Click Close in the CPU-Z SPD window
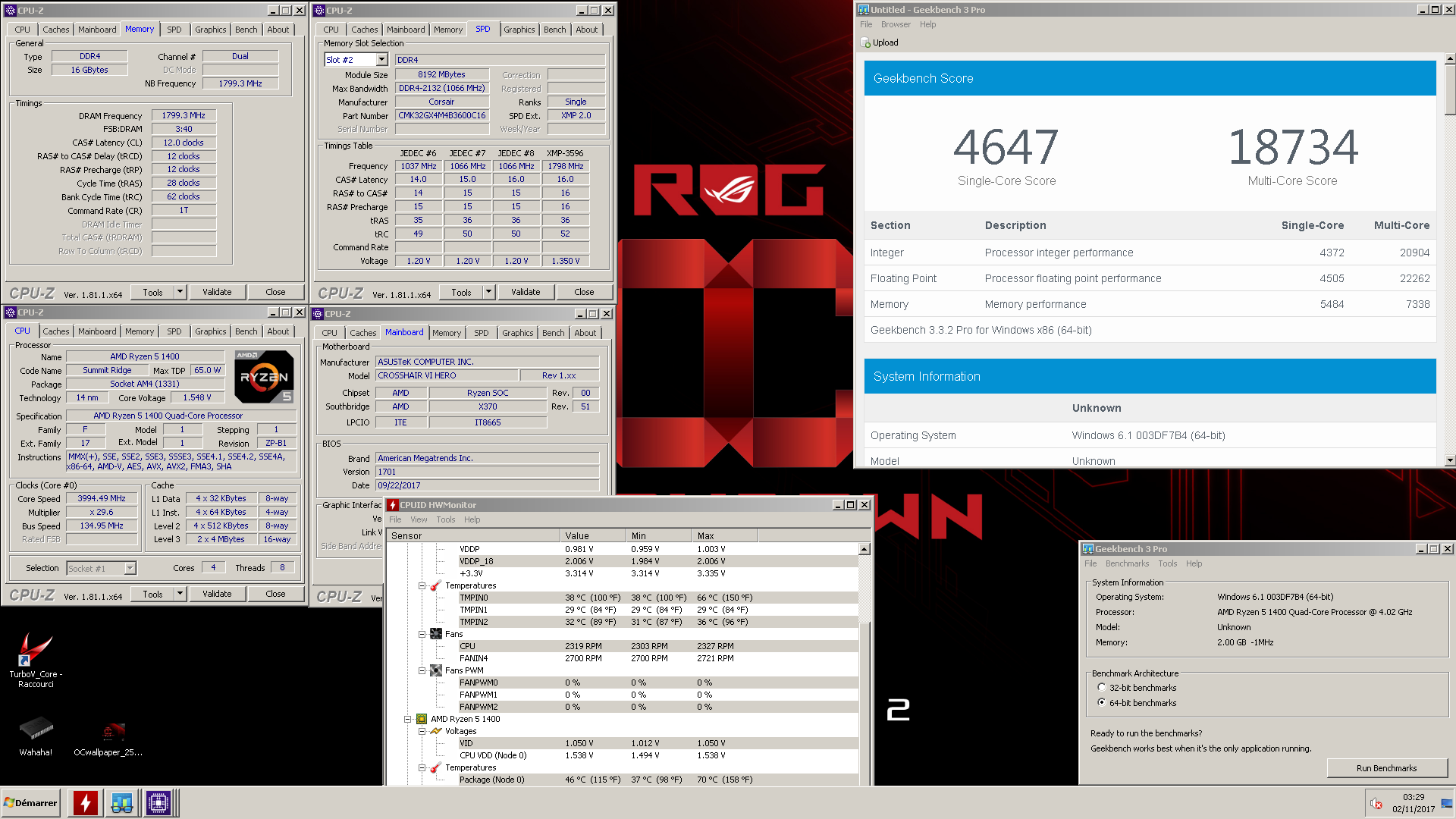Viewport: 1456px width, 819px height. 584,292
